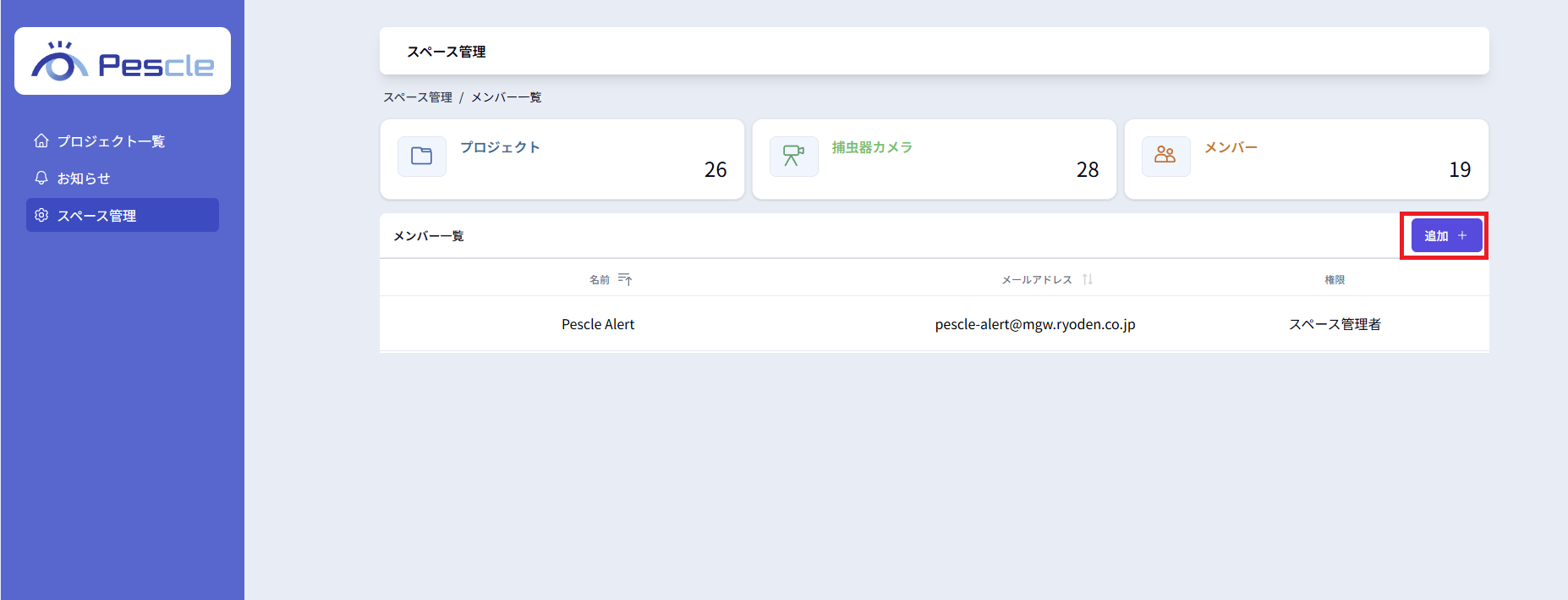The image size is (1568, 600).
Task: Click the gear icon in the sidebar
Action: point(41,215)
